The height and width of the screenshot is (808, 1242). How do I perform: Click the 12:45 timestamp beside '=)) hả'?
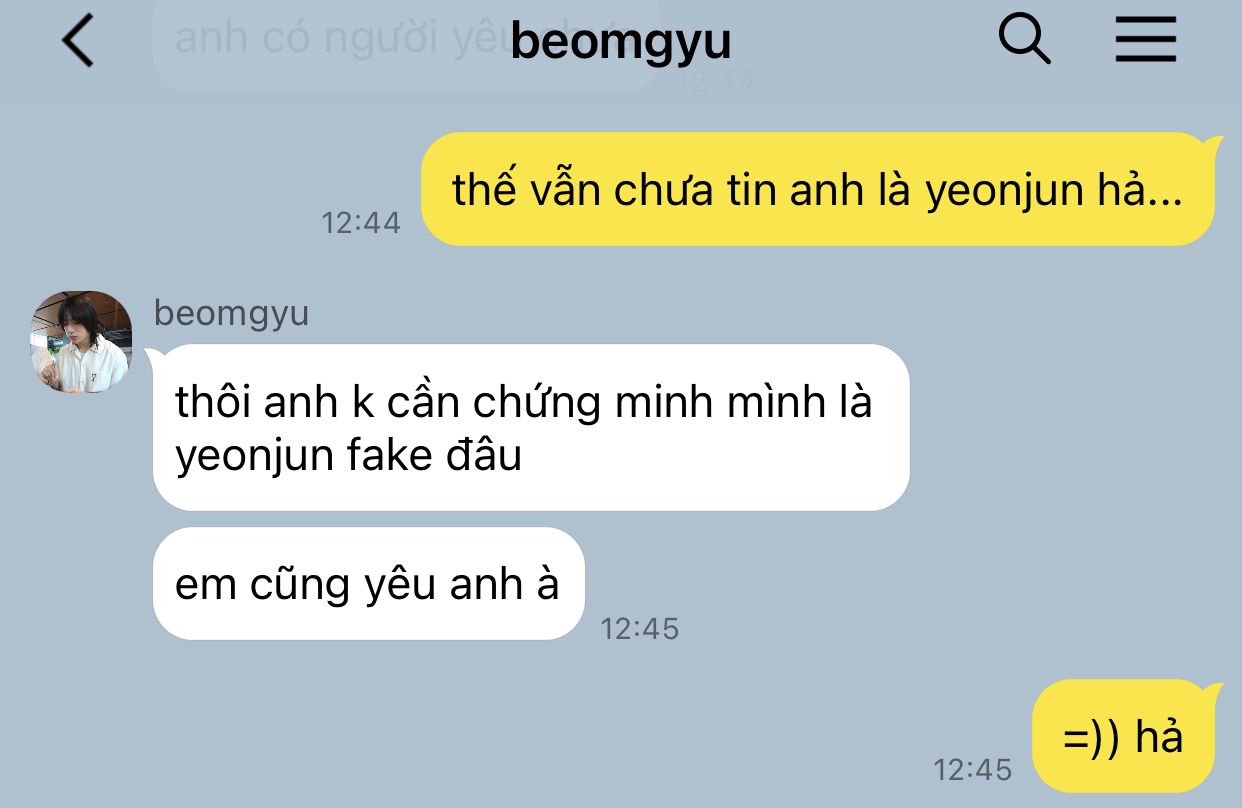pos(973,769)
